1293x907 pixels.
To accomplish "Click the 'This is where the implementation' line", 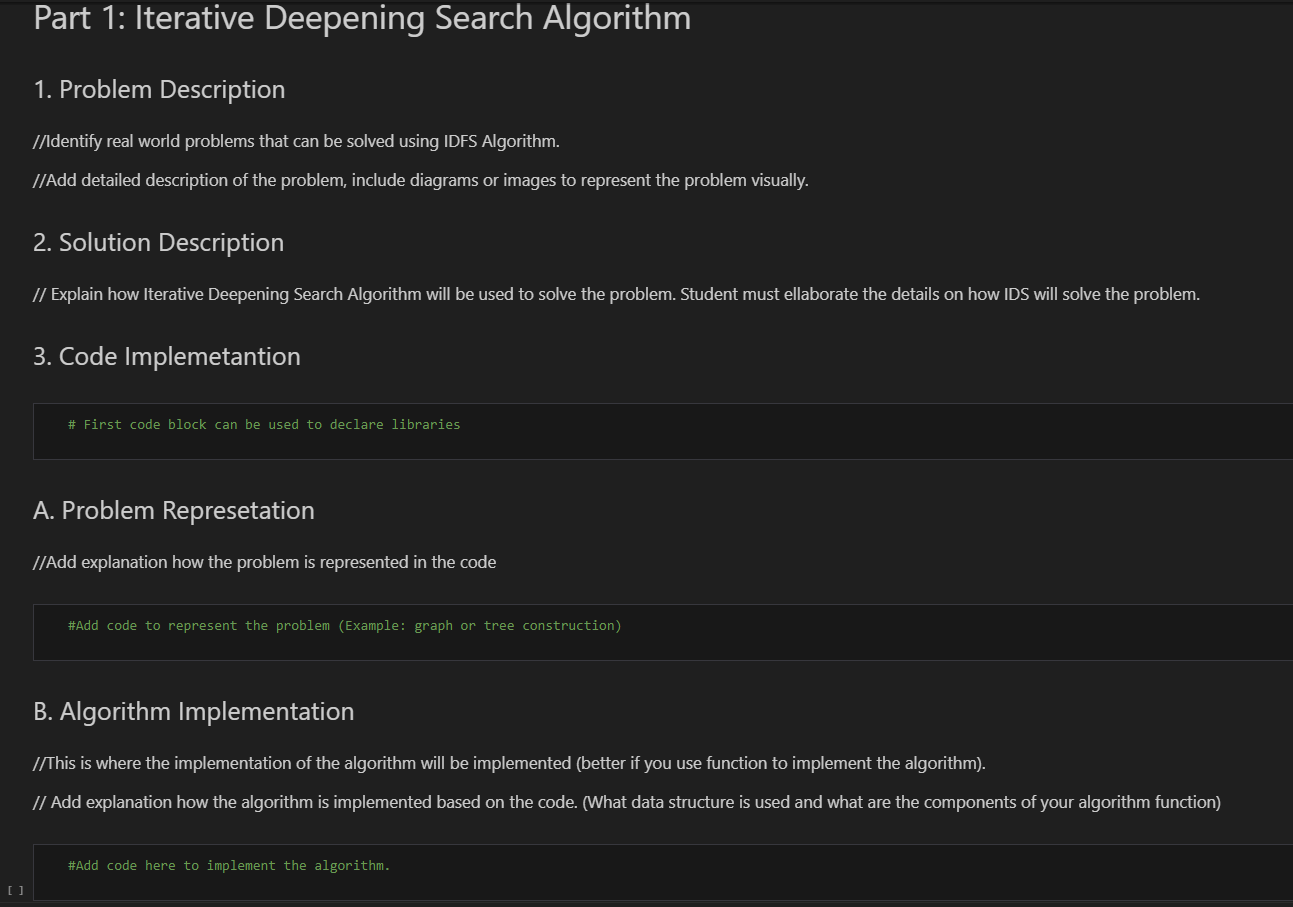I will [510, 763].
